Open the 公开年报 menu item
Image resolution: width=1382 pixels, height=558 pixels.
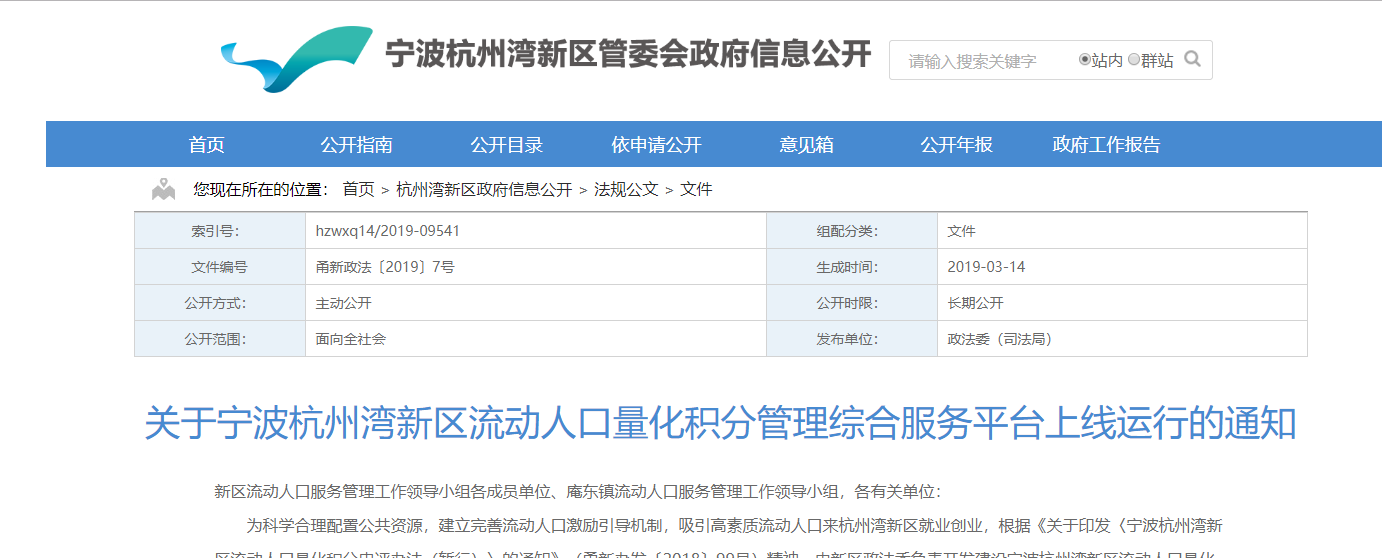[956, 144]
